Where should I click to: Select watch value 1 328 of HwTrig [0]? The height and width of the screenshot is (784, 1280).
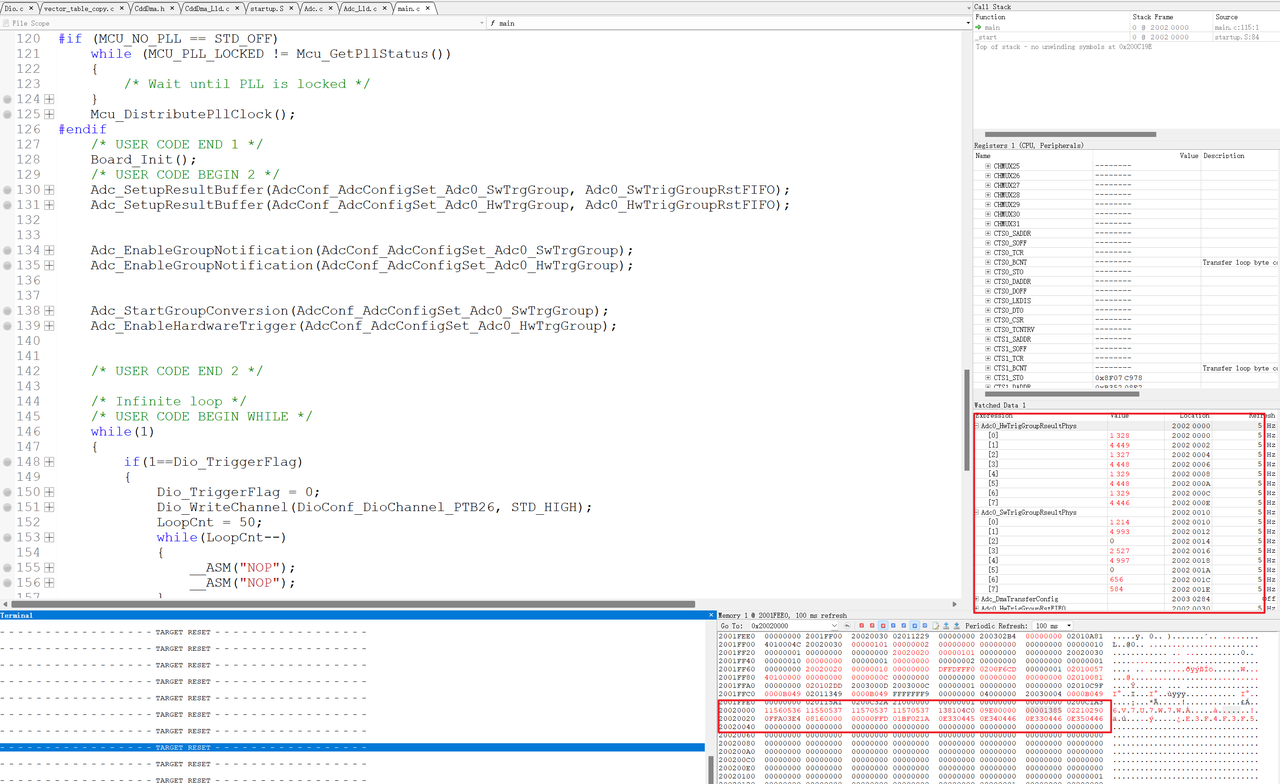tap(1119, 435)
